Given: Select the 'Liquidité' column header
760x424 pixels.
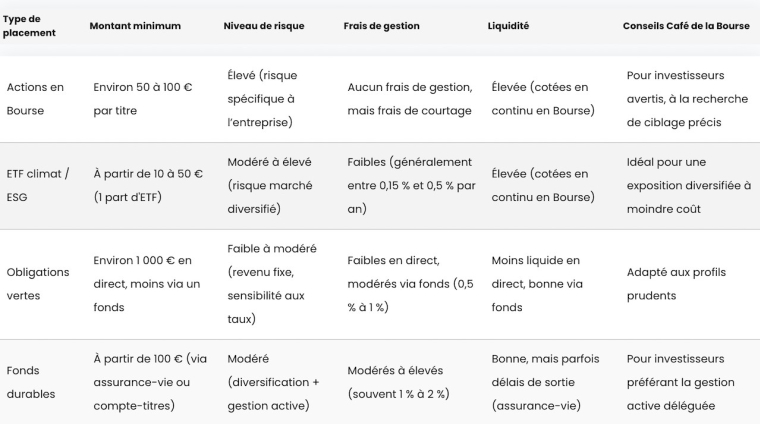Looking at the screenshot, I should [x=508, y=26].
